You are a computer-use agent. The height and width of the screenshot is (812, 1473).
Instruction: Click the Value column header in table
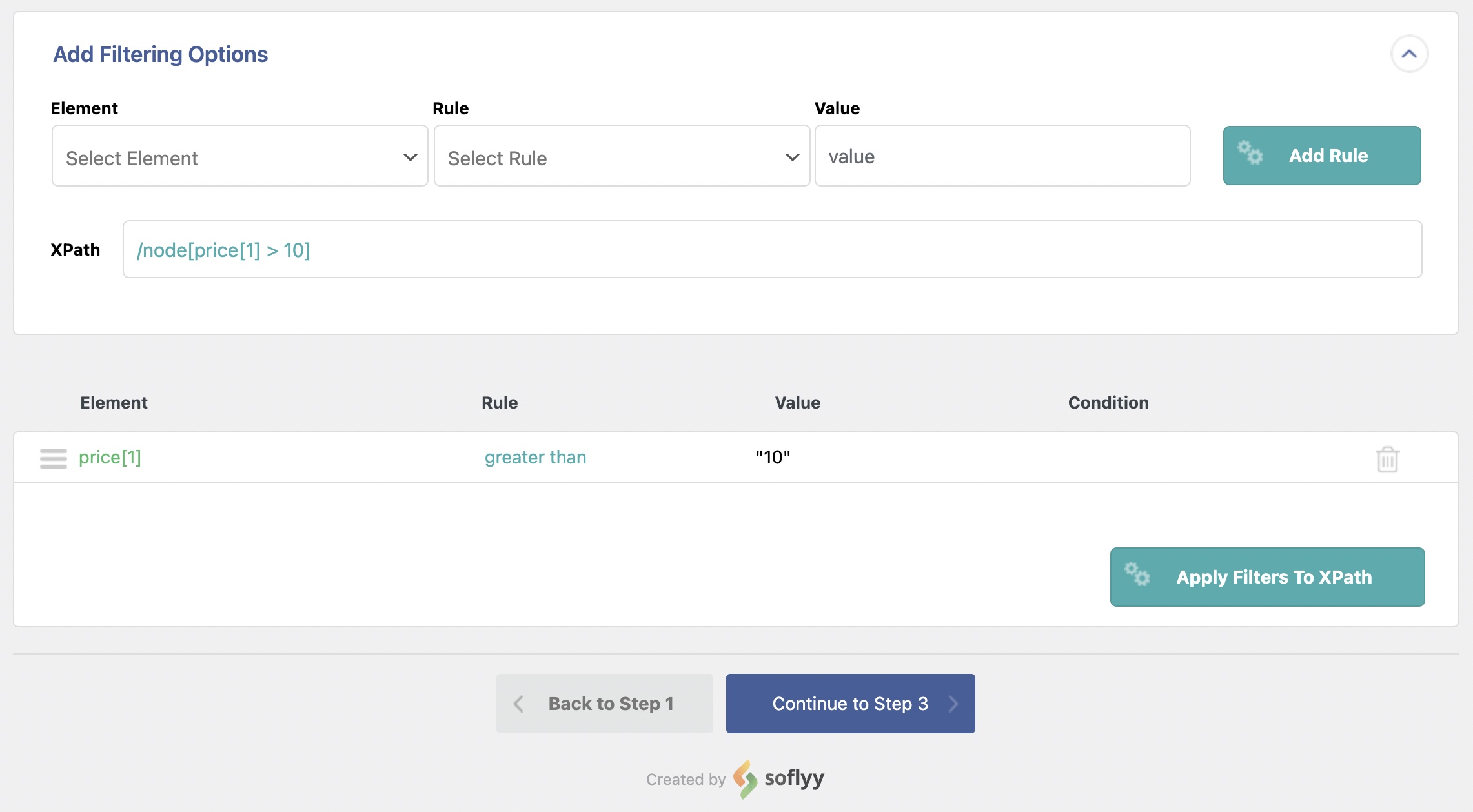coord(797,403)
